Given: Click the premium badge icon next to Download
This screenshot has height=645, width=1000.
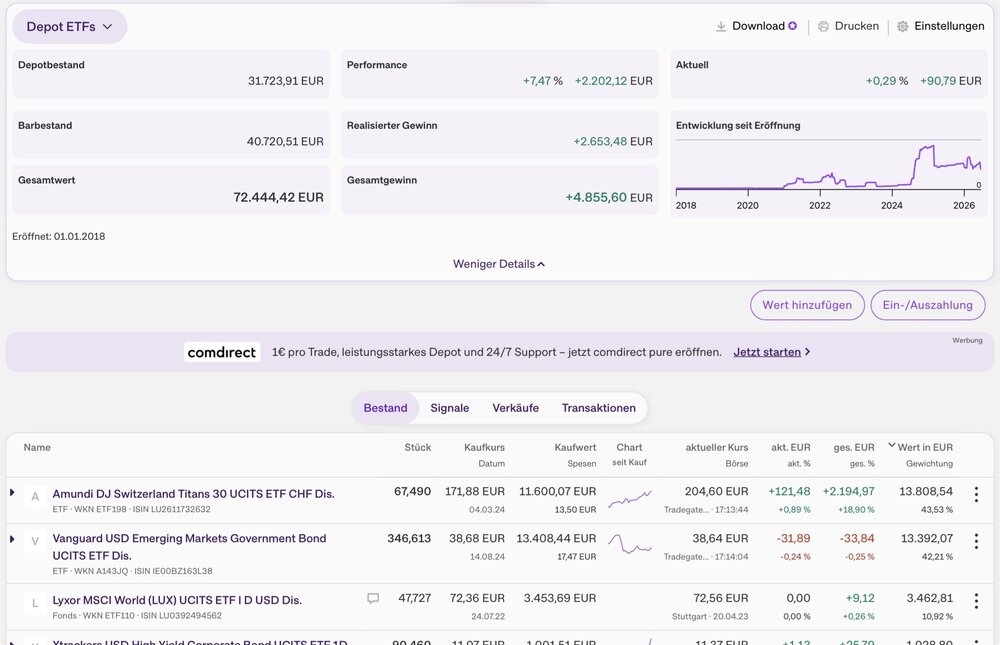Looking at the screenshot, I should pyautogui.click(x=793, y=26).
